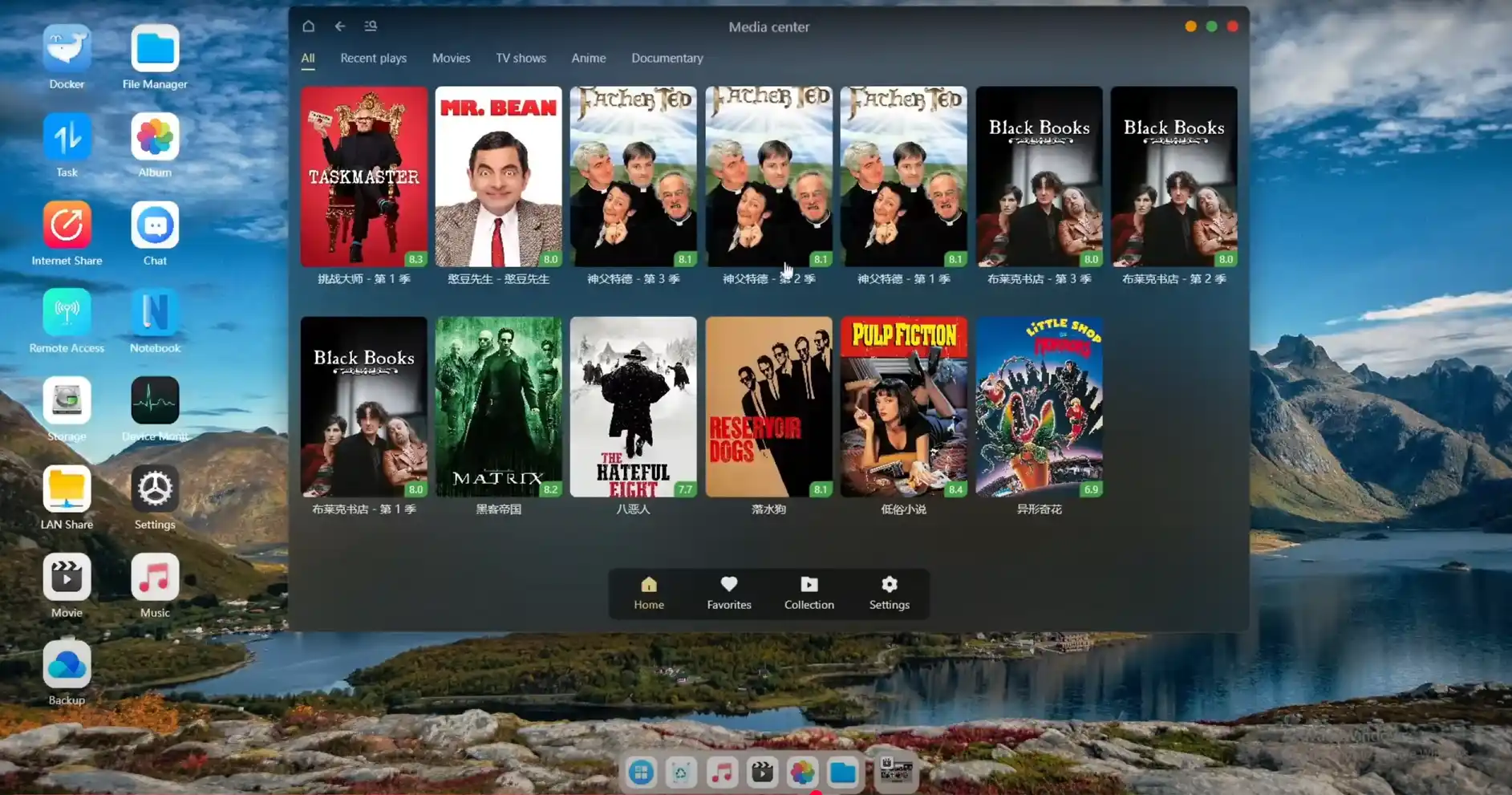The height and width of the screenshot is (795, 1512).
Task: Open Father Ted season 3 poster
Action: [x=633, y=176]
